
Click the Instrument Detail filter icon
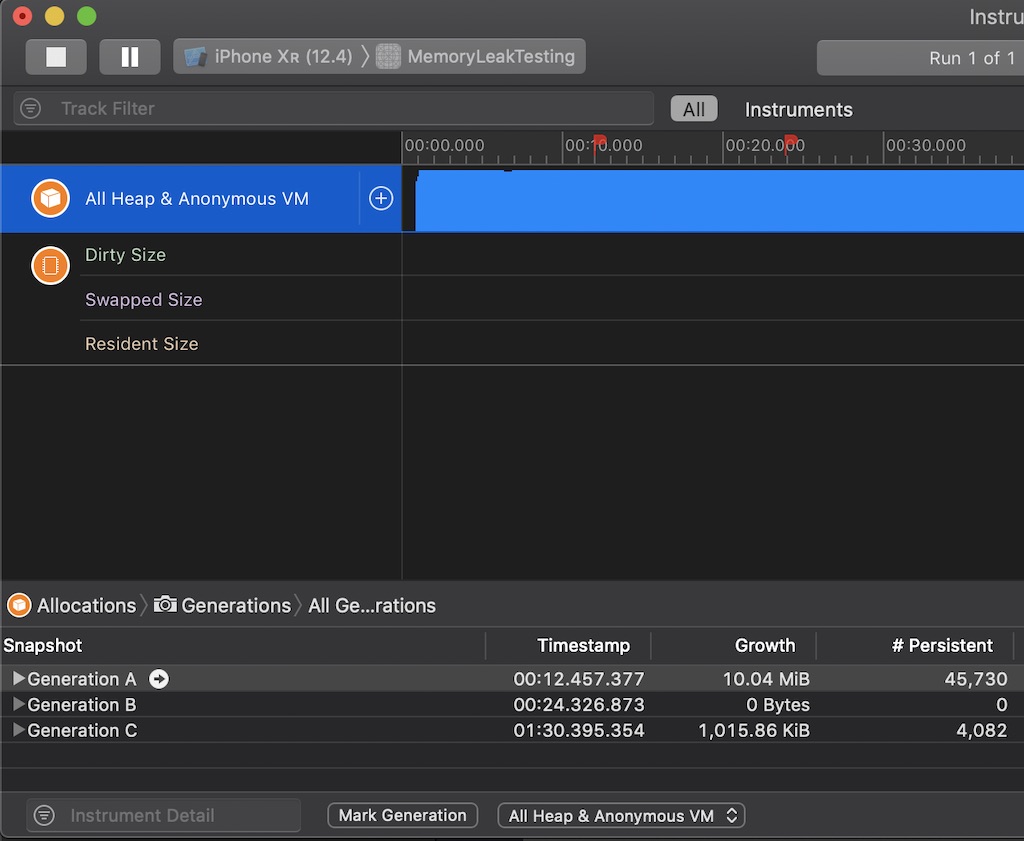(x=44, y=815)
